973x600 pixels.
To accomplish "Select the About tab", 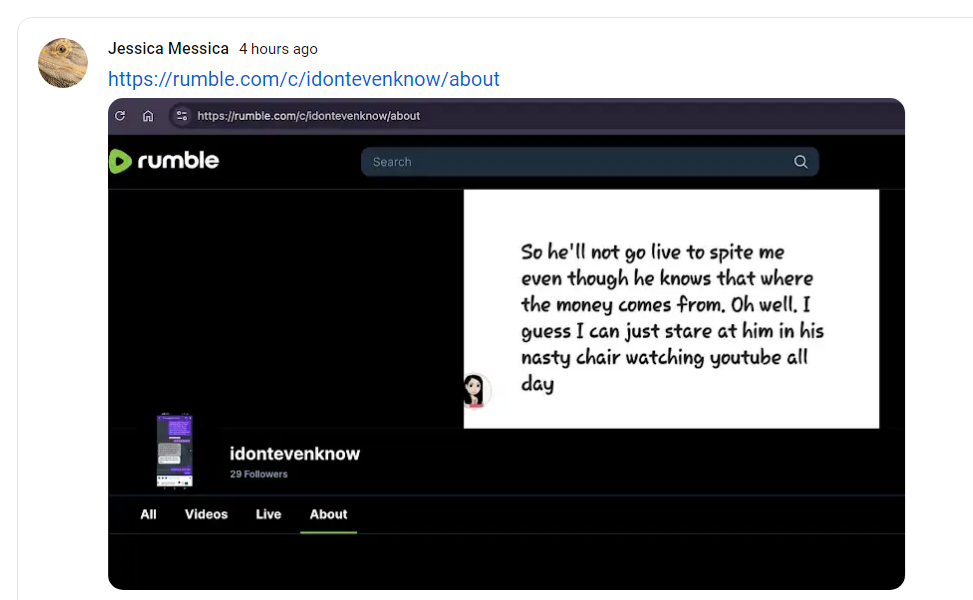I will coord(328,514).
